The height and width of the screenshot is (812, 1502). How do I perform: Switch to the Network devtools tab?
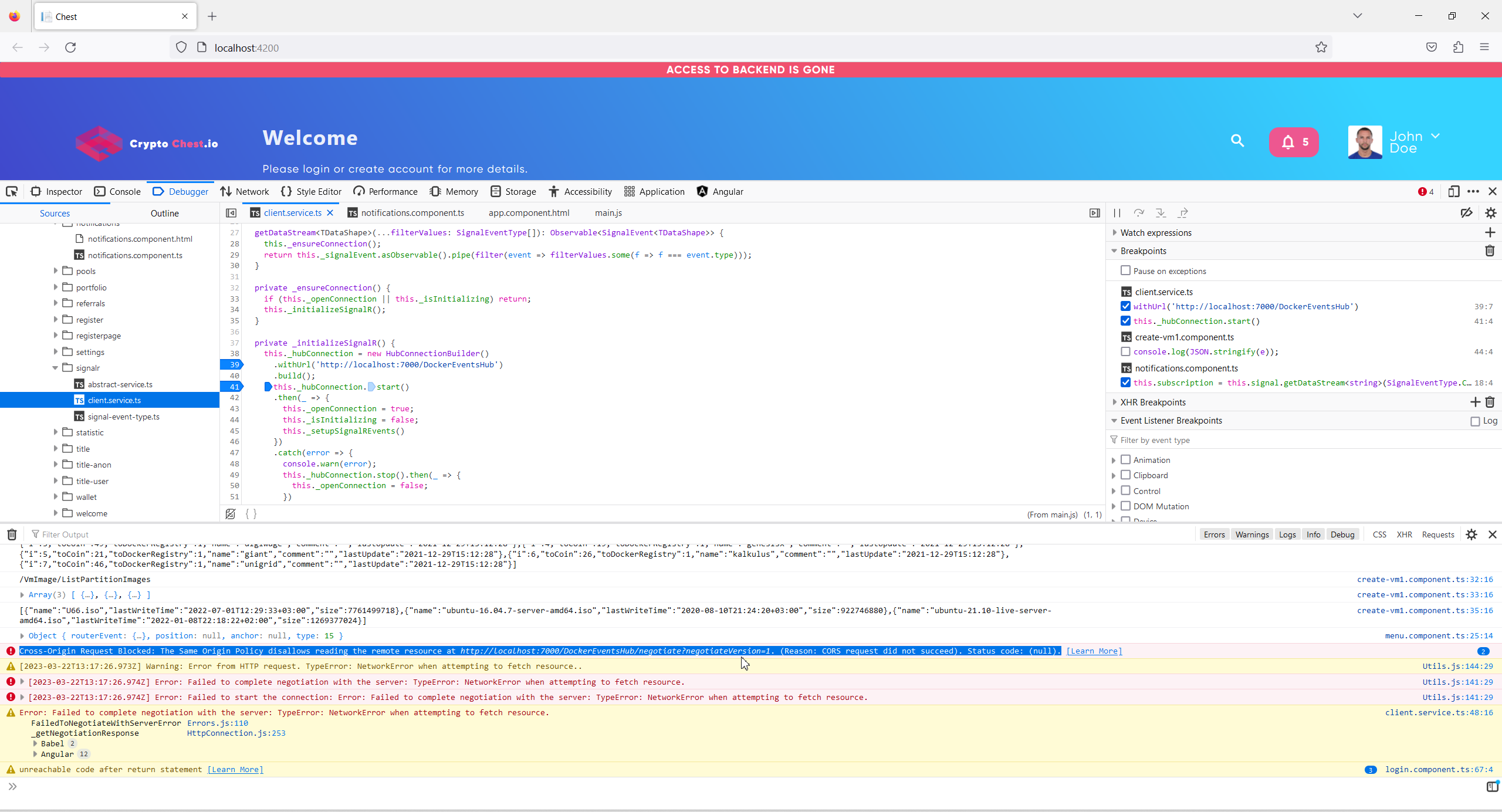coord(245,191)
